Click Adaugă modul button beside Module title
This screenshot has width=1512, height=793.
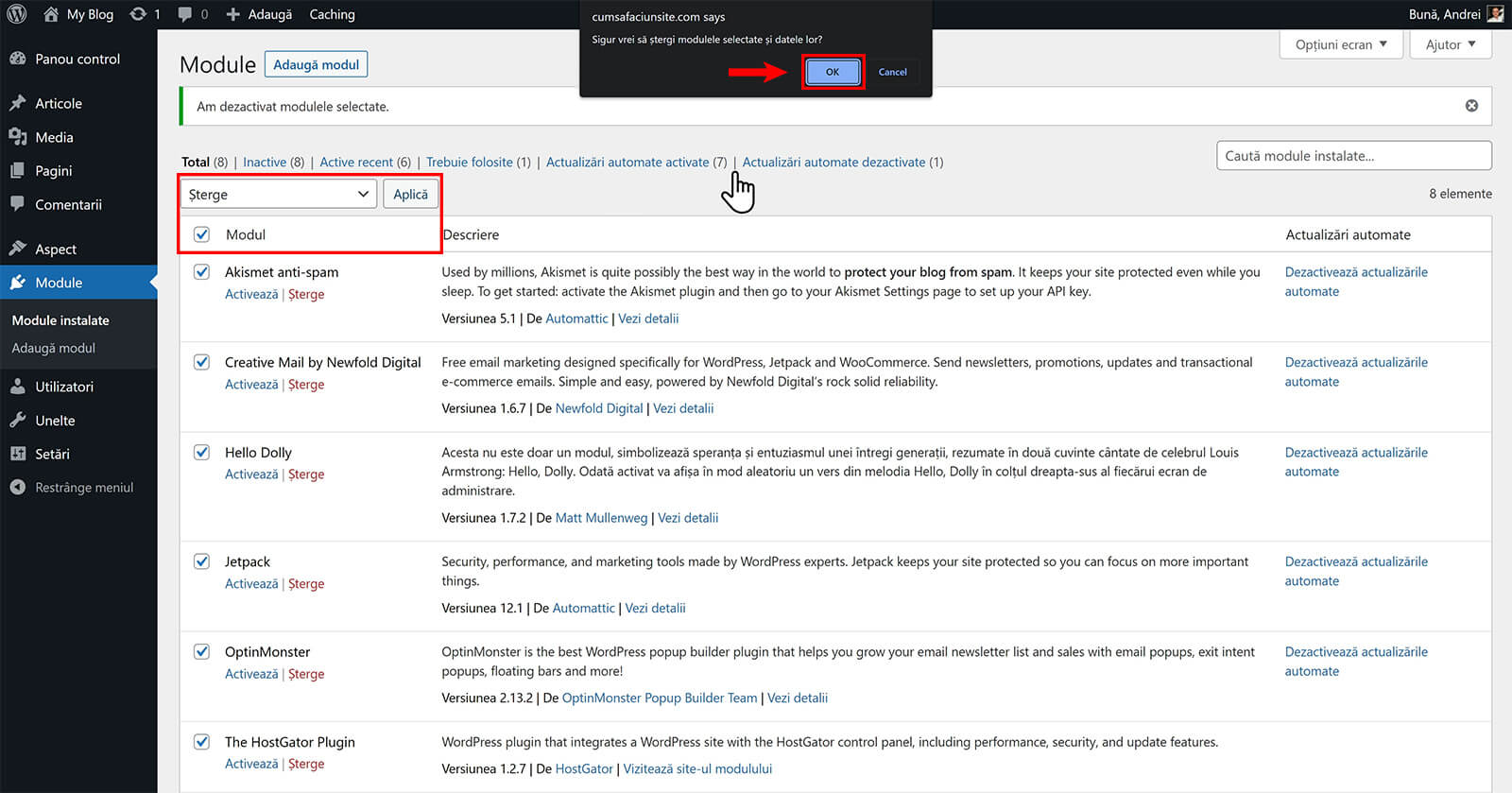tap(316, 64)
